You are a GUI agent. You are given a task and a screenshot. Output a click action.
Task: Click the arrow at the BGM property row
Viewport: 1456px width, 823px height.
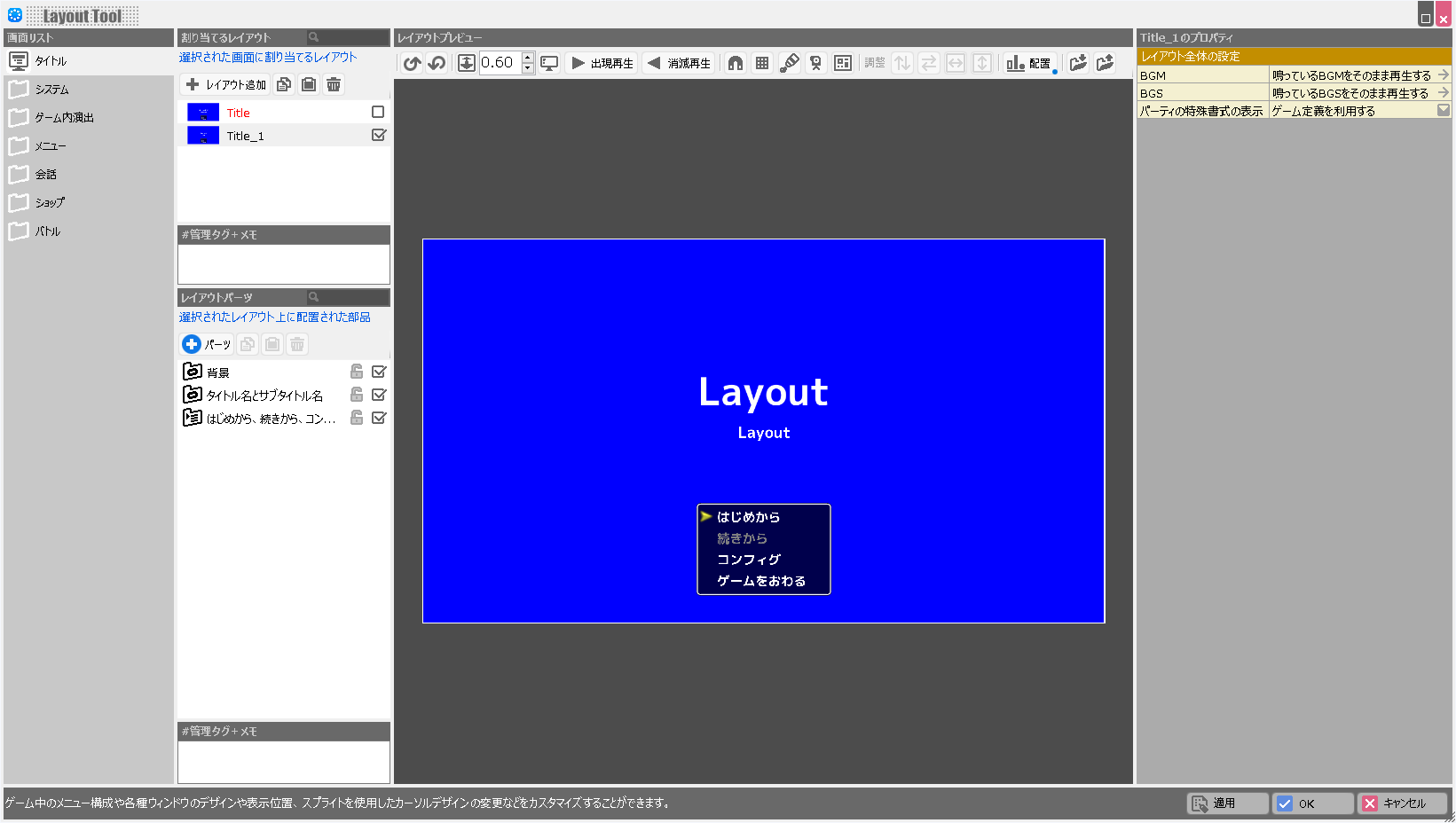(x=1444, y=75)
